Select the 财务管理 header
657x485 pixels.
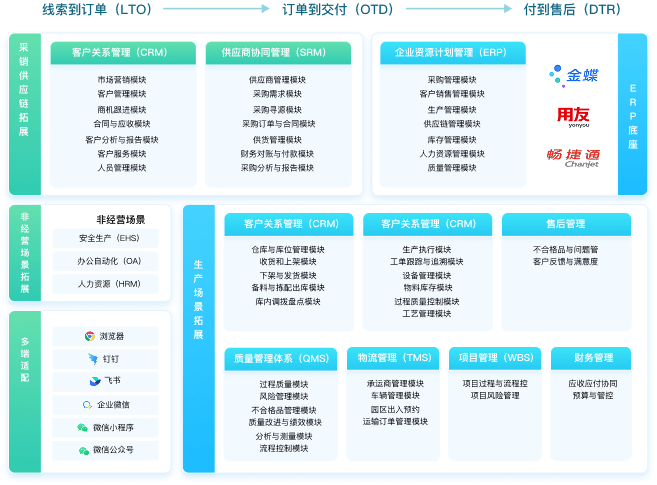(x=593, y=357)
